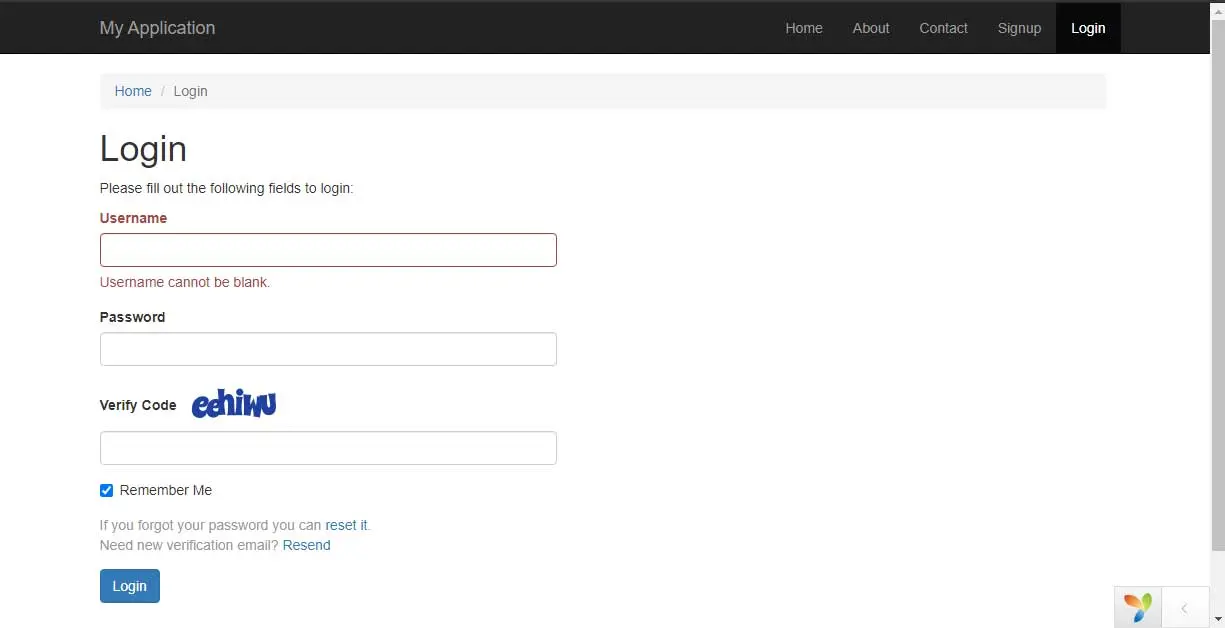Image resolution: width=1225 pixels, height=628 pixels.
Task: Click Resend verification email link
Action: click(306, 545)
